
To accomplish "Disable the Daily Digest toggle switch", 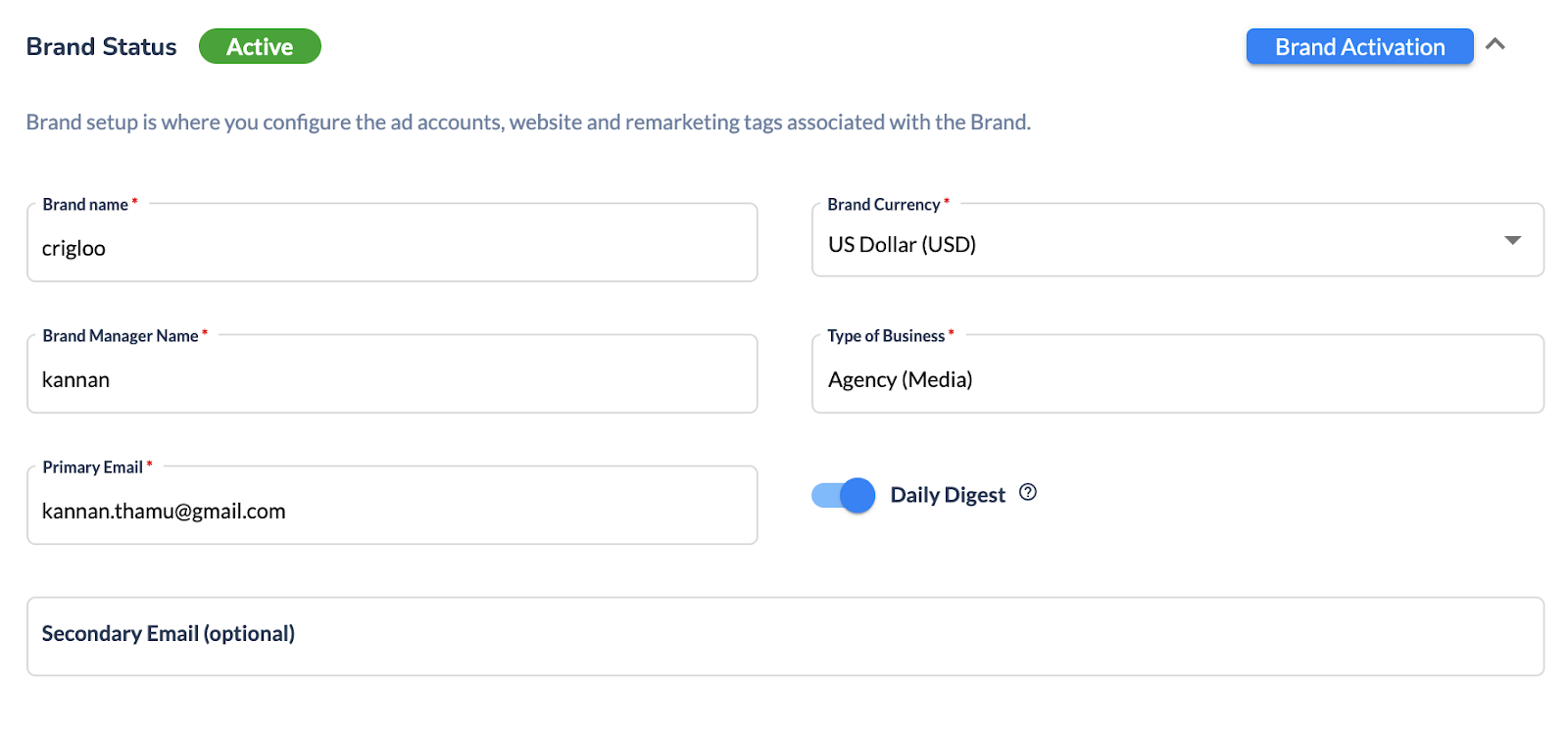I will pyautogui.click(x=843, y=495).
